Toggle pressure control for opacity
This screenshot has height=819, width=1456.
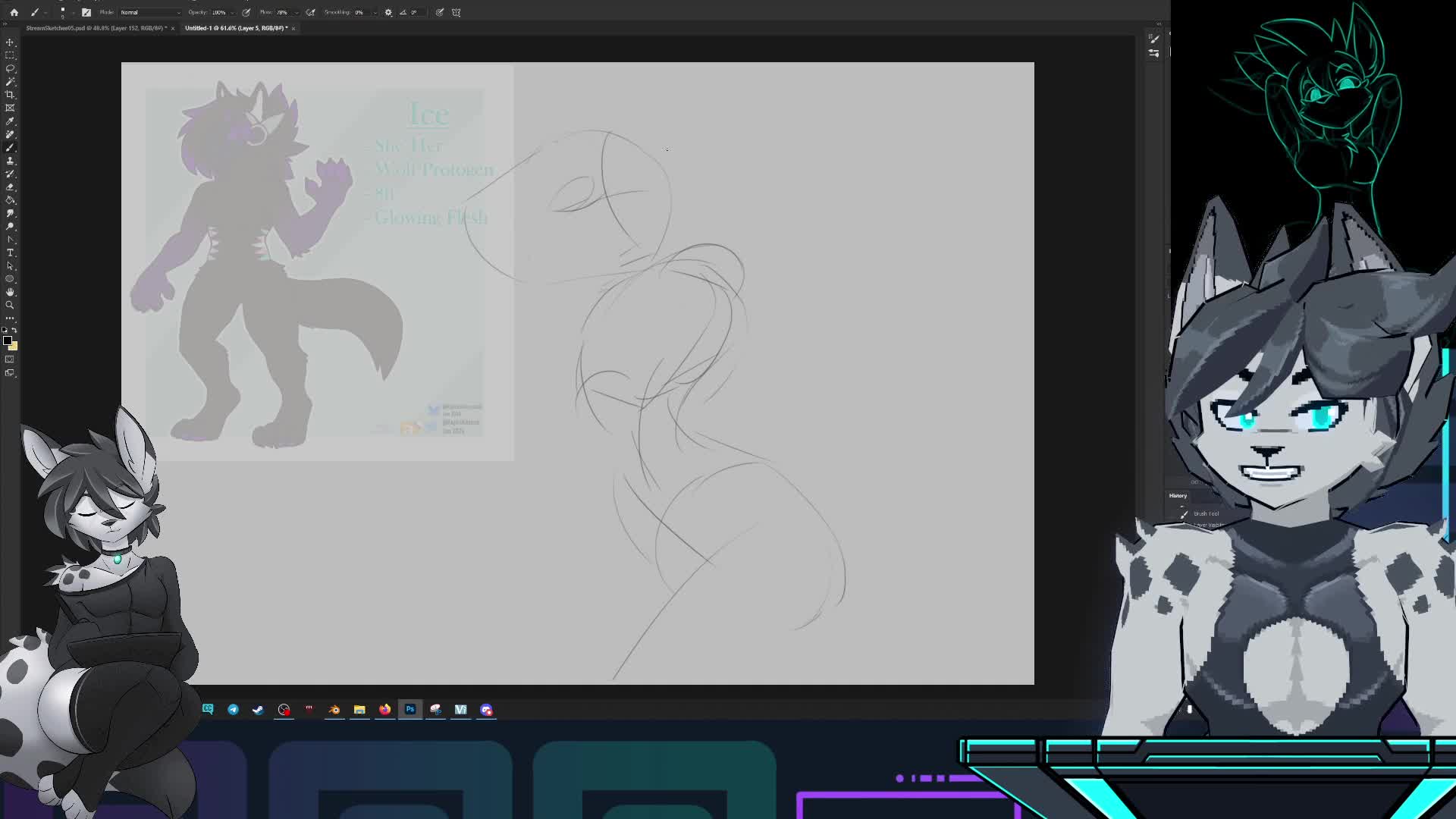coord(246,12)
